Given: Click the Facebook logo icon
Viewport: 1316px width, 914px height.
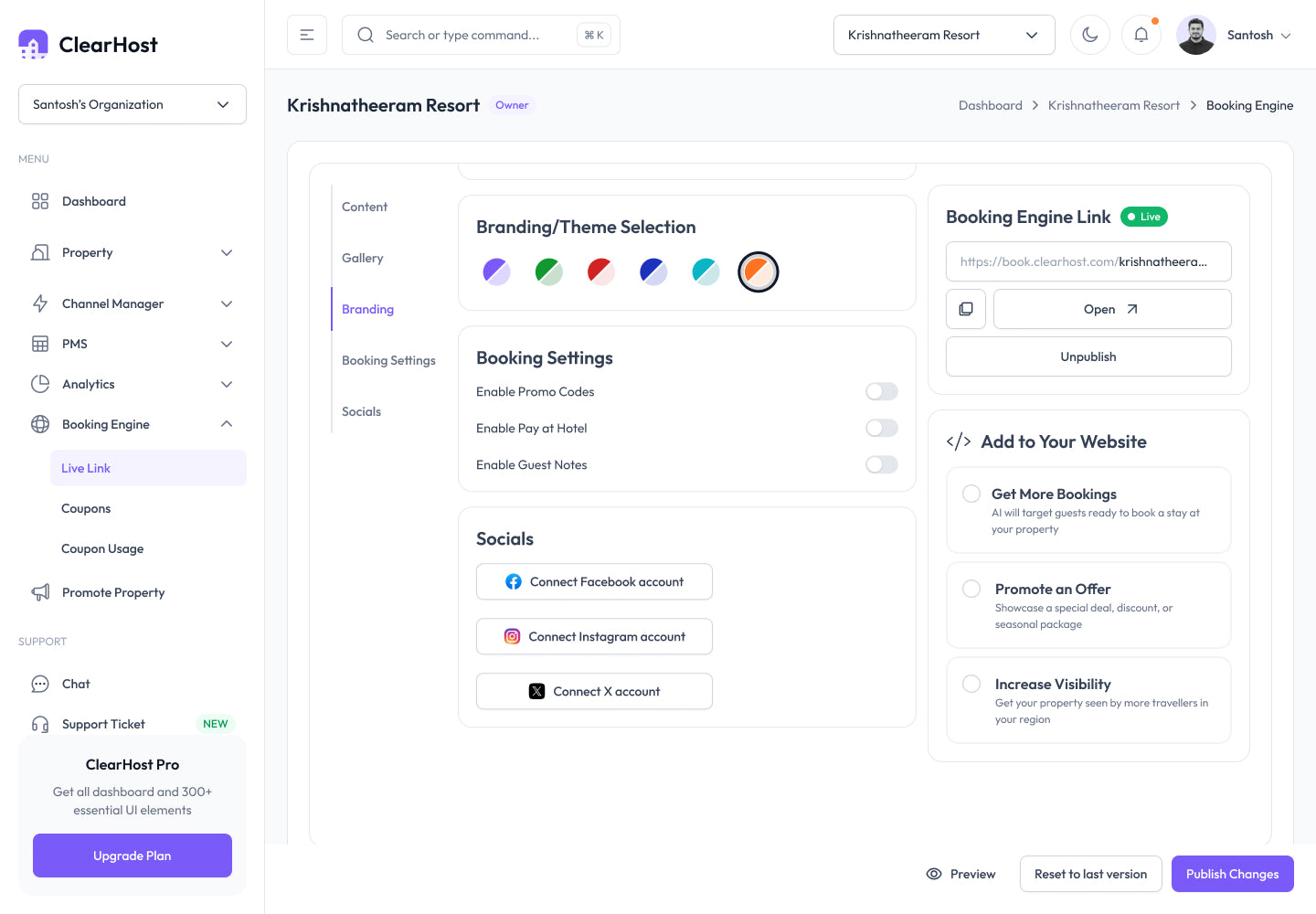Looking at the screenshot, I should point(514,581).
